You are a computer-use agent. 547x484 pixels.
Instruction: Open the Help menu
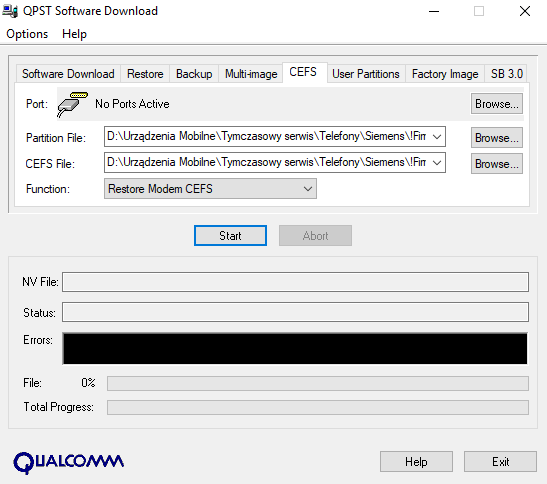74,34
